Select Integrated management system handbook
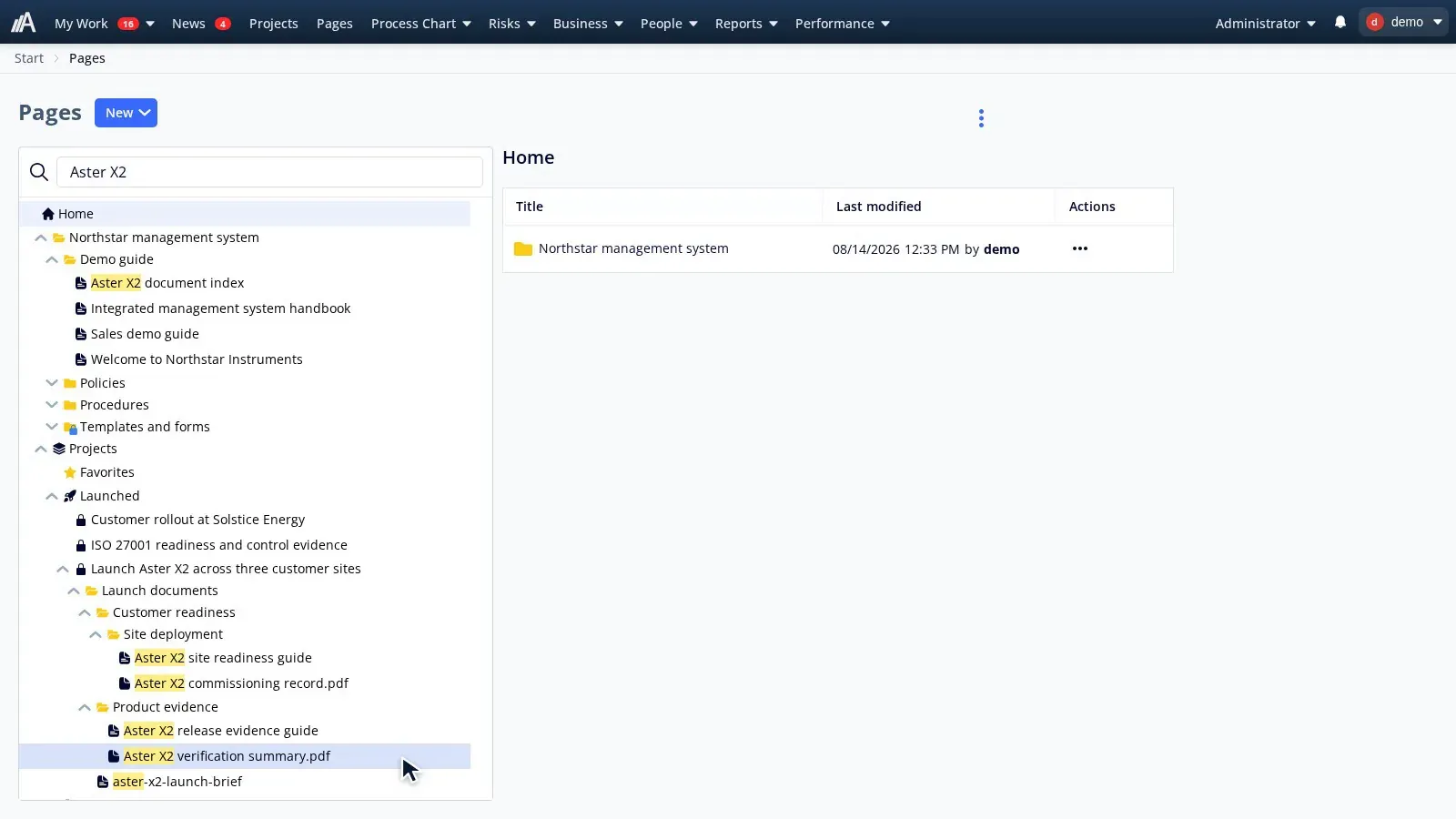1456x819 pixels. pyautogui.click(x=221, y=308)
